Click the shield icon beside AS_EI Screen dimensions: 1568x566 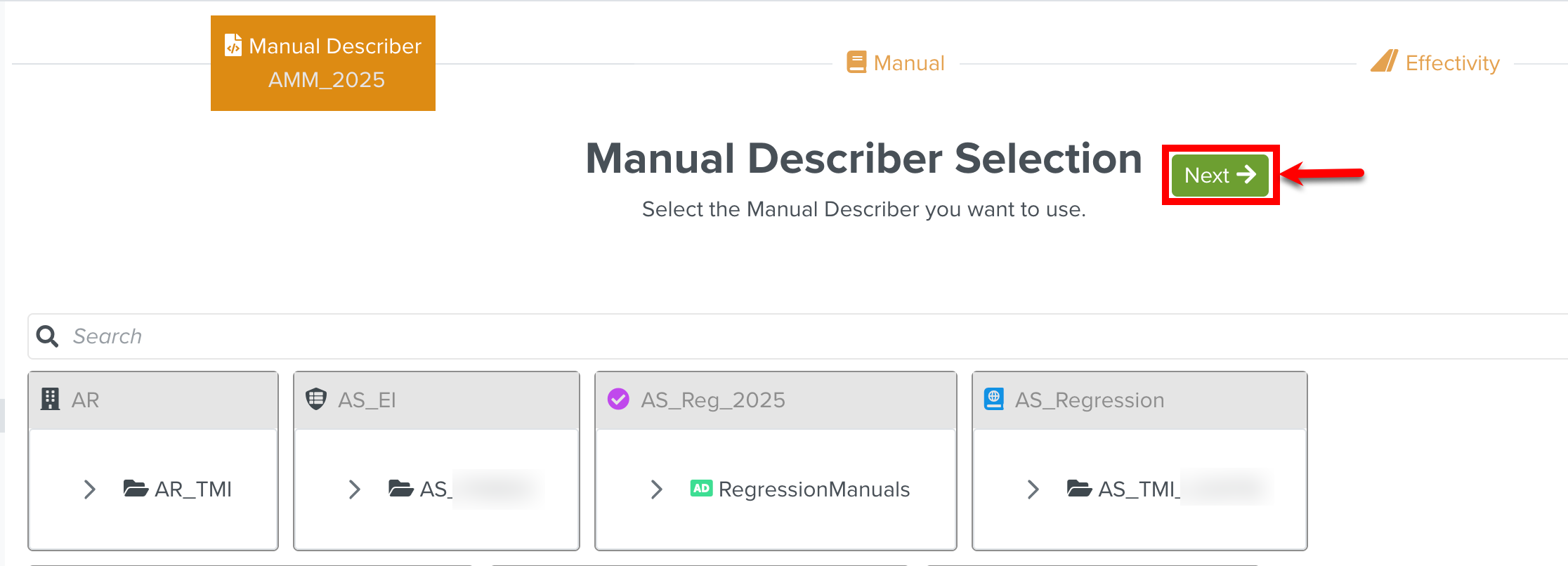point(316,399)
